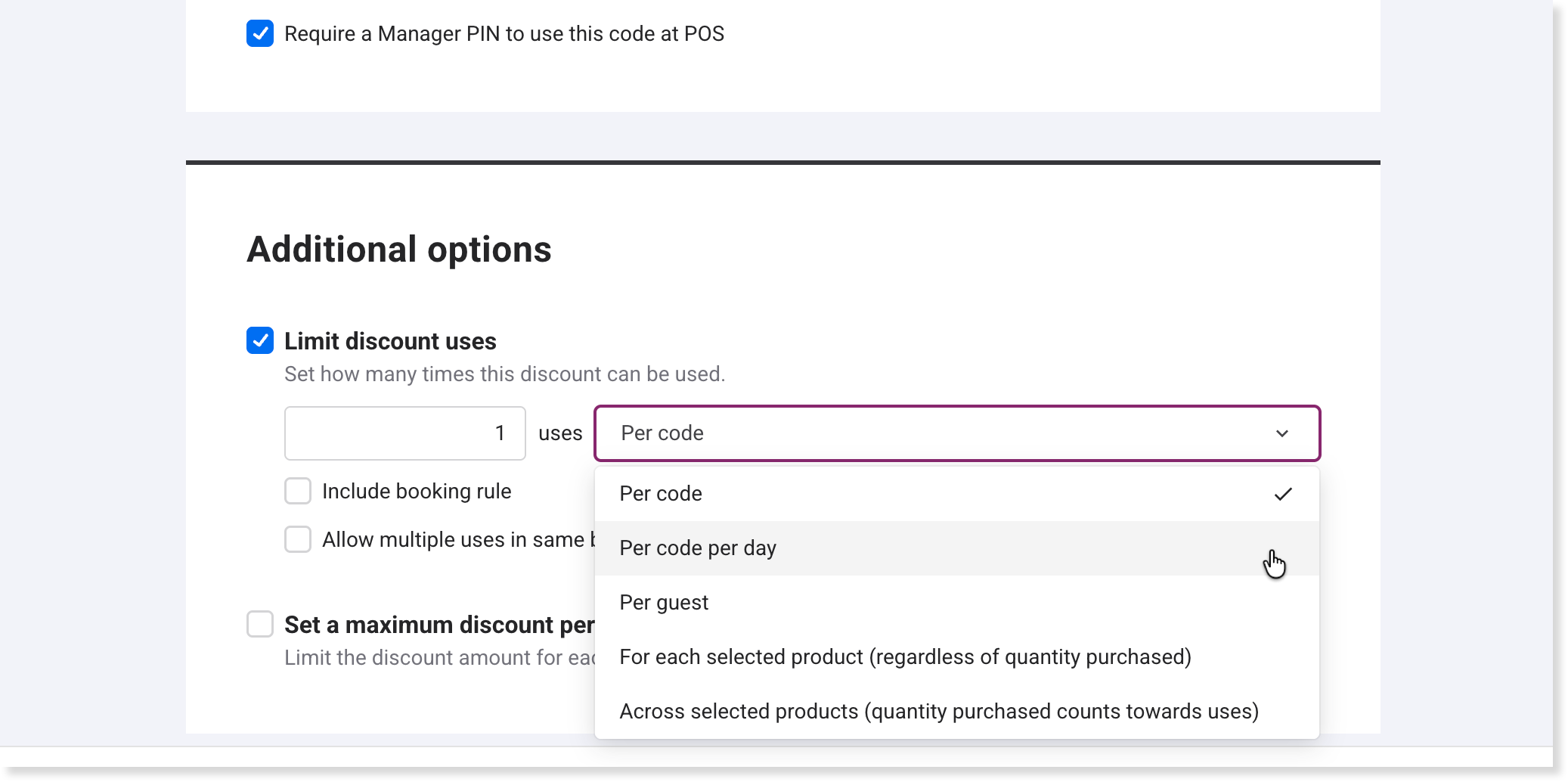Click the Additional options heading

click(x=399, y=250)
